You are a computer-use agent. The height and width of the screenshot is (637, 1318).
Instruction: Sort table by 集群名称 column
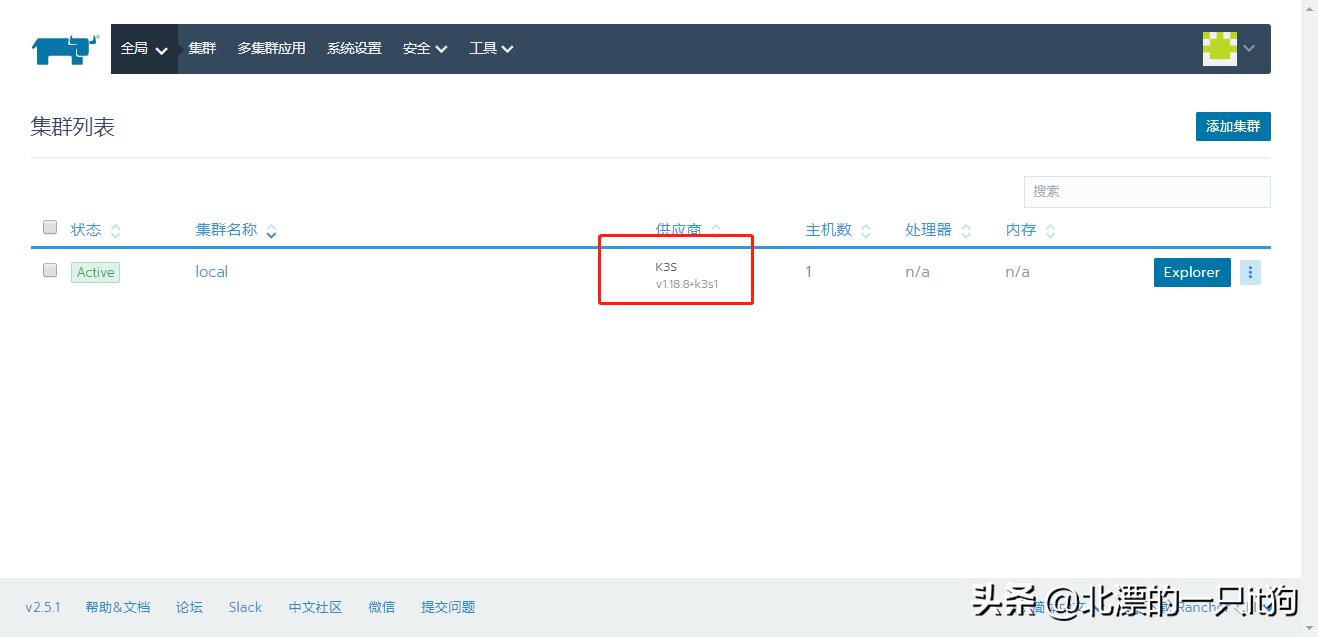click(236, 230)
